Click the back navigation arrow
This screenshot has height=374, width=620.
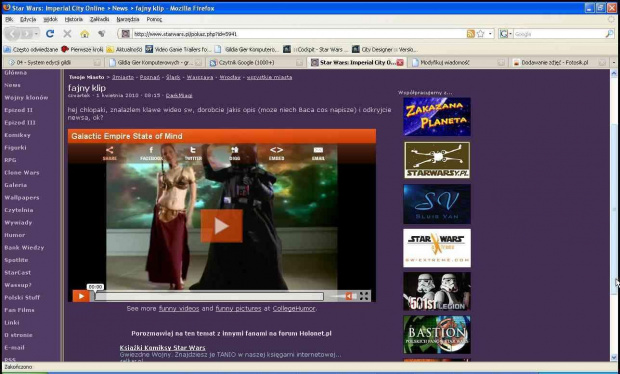[x=13, y=34]
